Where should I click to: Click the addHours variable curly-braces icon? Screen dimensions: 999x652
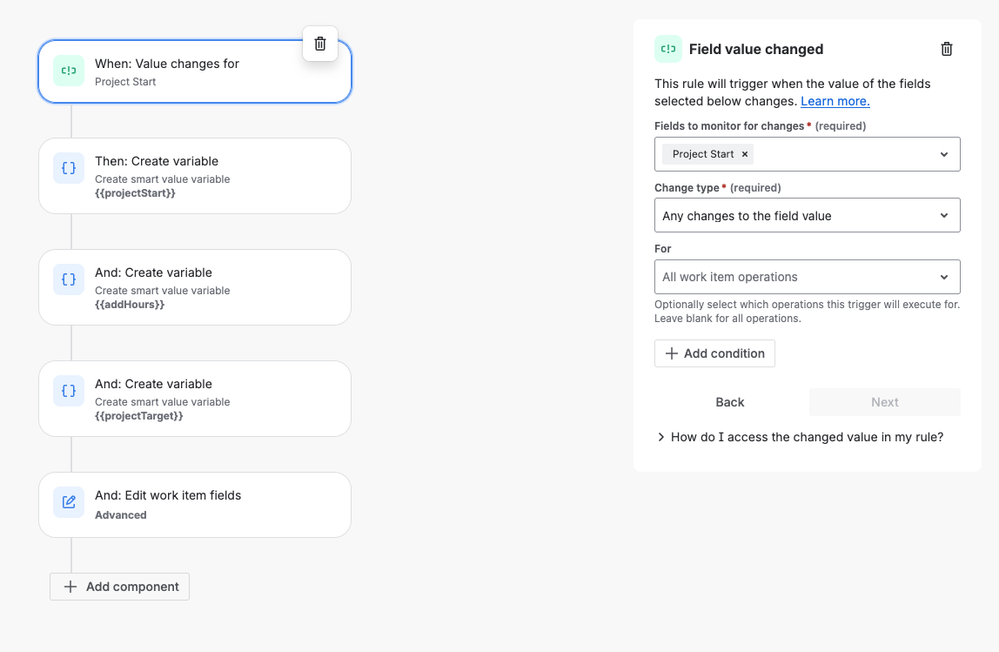pos(69,280)
